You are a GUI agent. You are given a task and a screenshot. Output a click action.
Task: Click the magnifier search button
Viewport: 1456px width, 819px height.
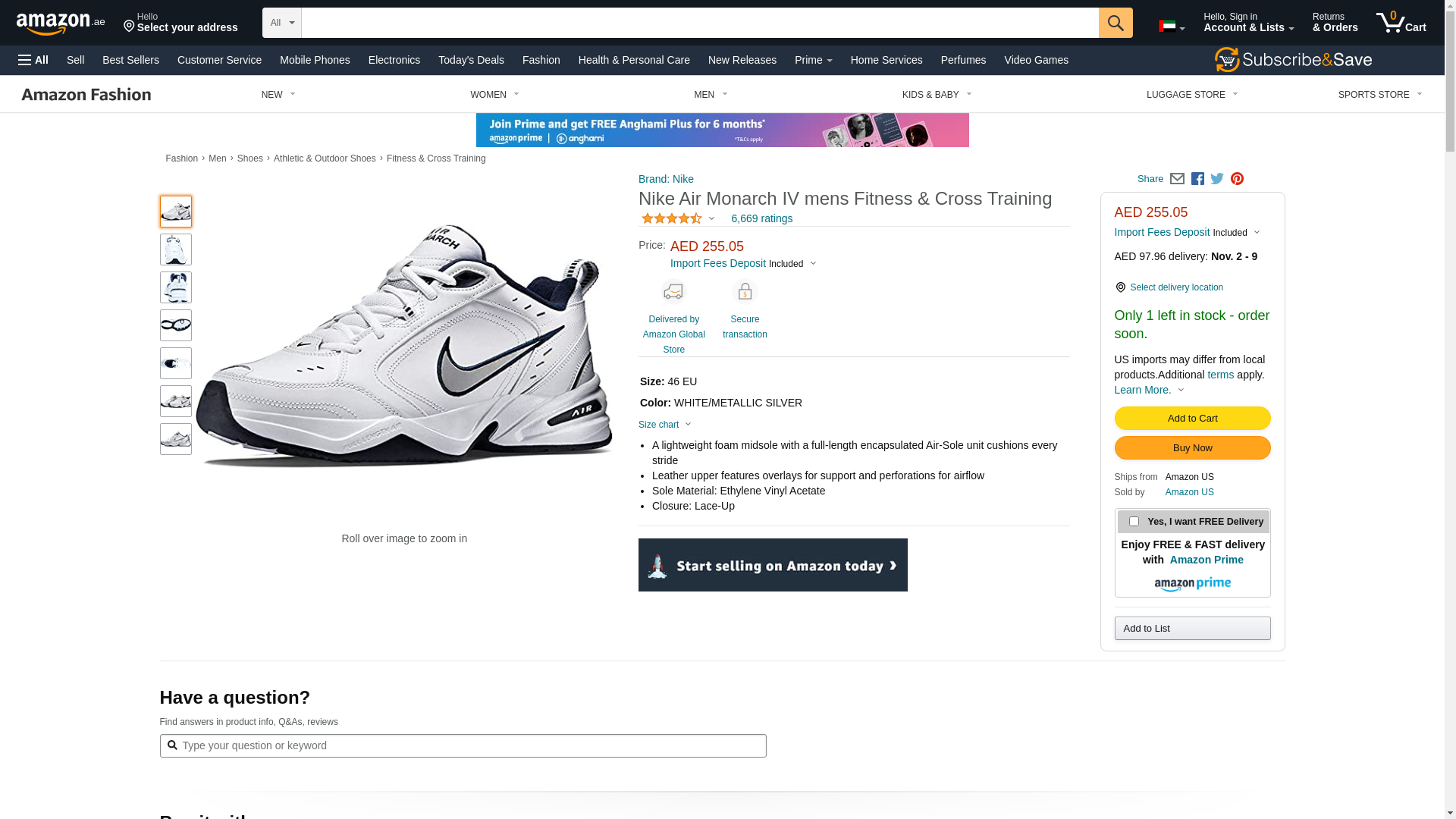(x=1115, y=23)
